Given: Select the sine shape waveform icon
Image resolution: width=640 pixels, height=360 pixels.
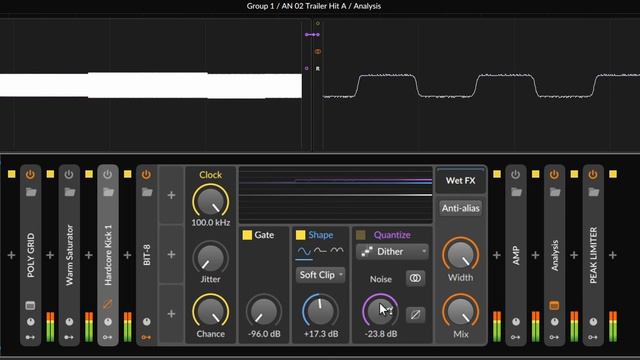Looking at the screenshot, I should pos(304,251).
